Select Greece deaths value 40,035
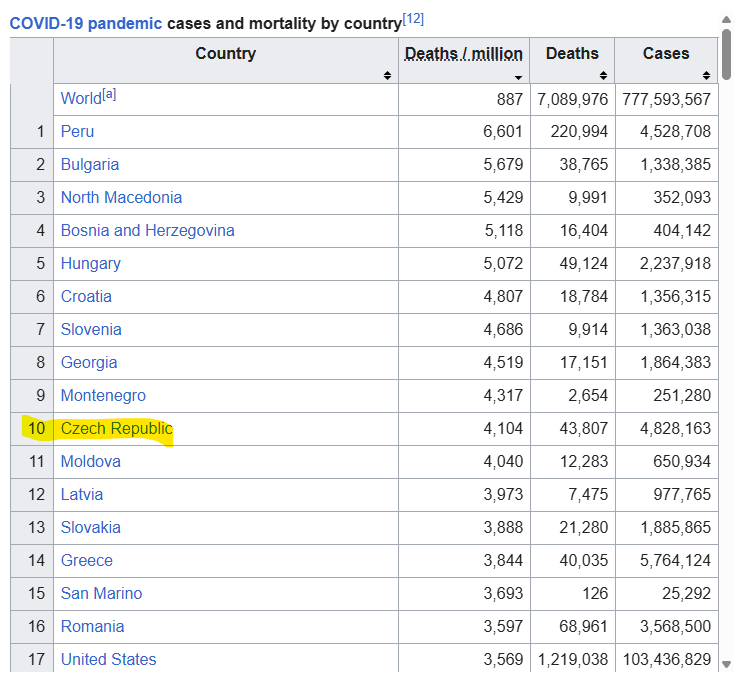This screenshot has height=692, width=740. click(x=584, y=561)
